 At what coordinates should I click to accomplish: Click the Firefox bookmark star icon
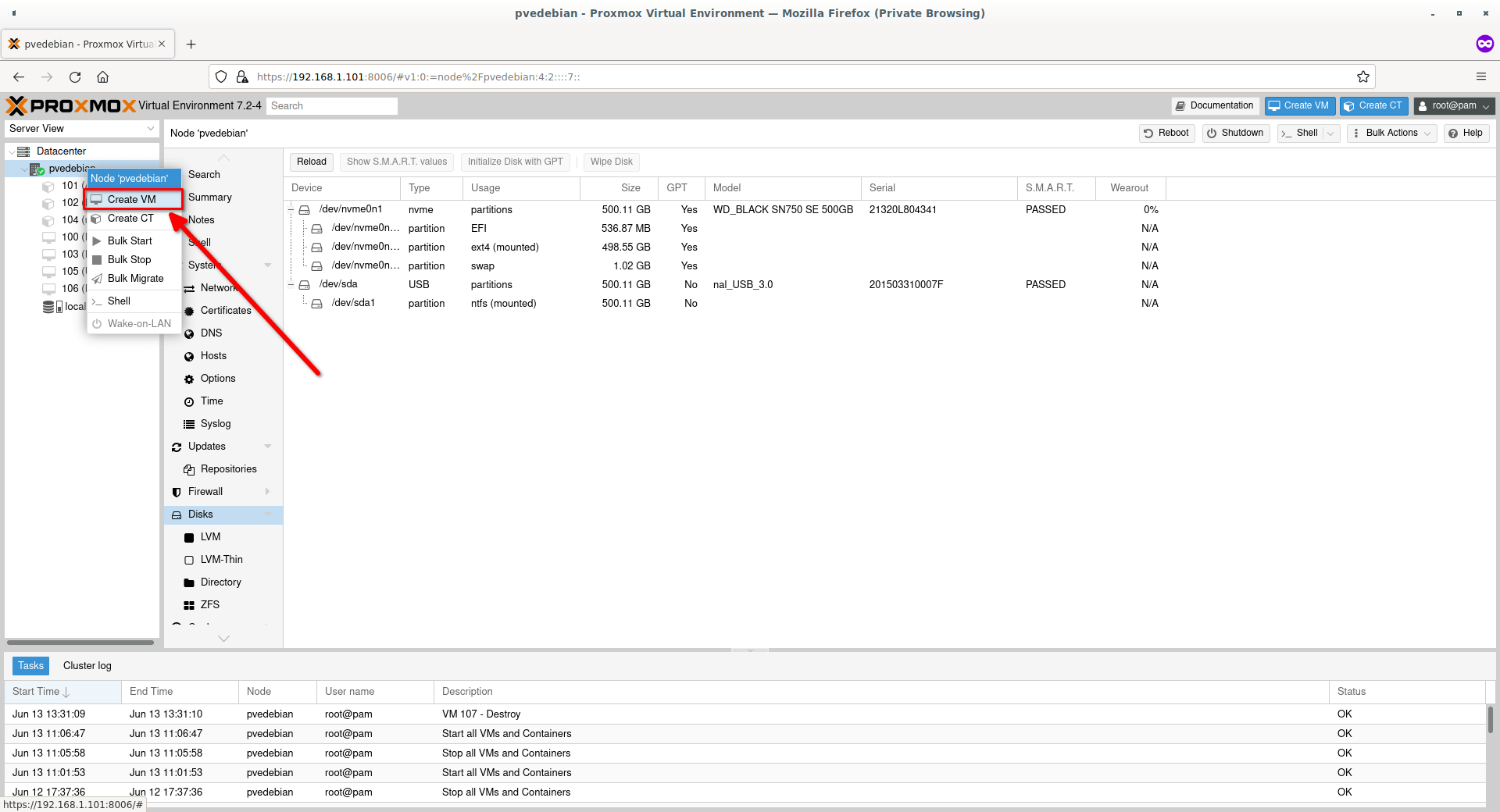pos(1363,77)
